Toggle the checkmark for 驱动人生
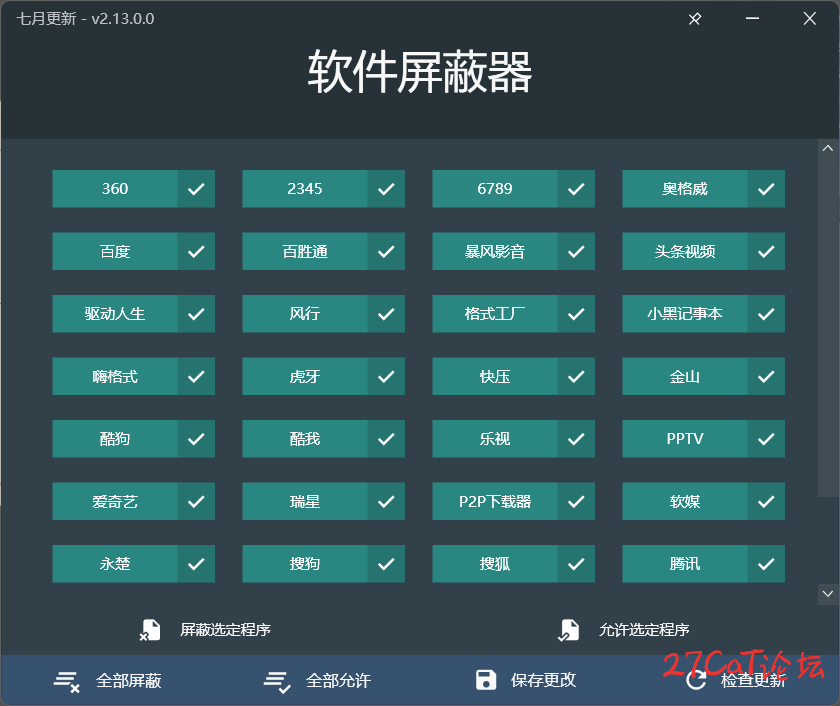 (196, 314)
